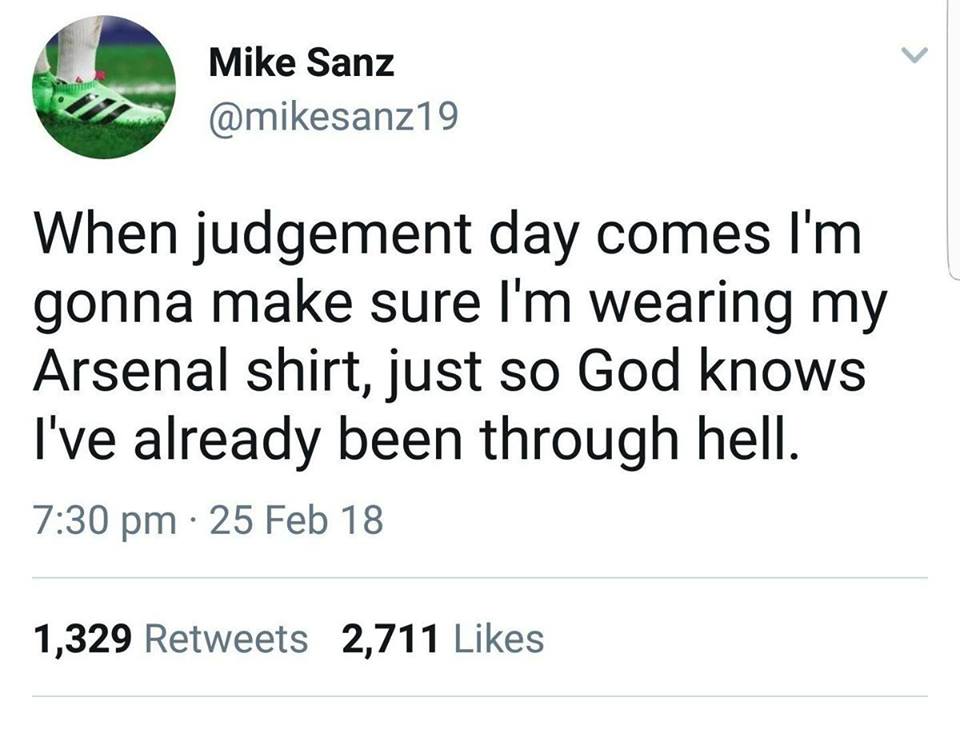Click the 1,329 retweet count number
This screenshot has height=729, width=960.
[83, 640]
